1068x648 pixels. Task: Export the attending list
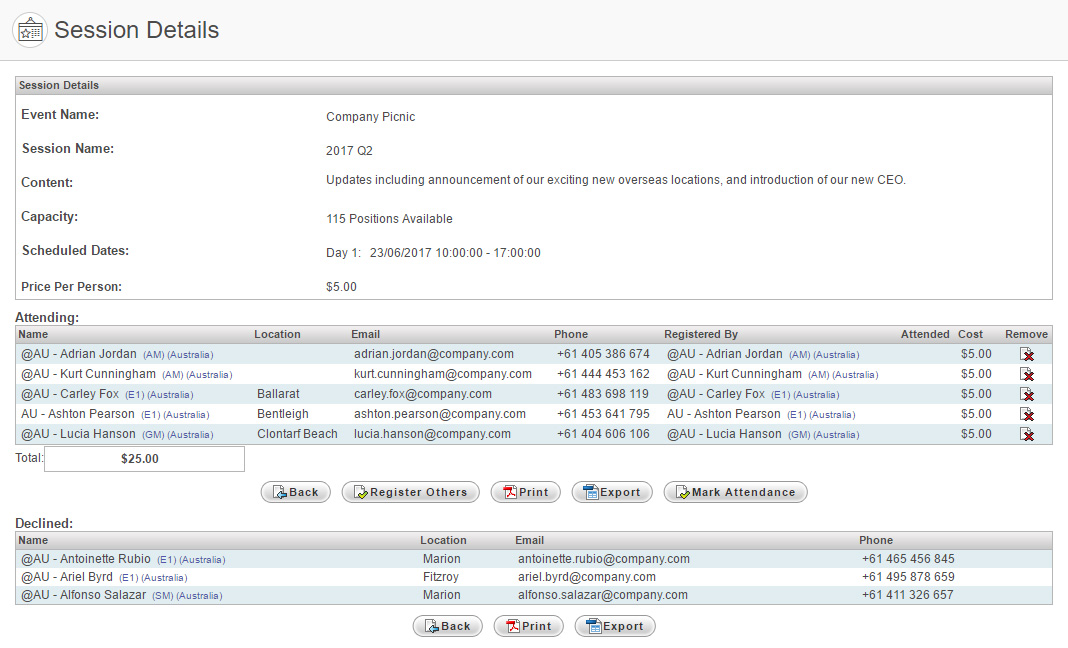pyautogui.click(x=612, y=492)
